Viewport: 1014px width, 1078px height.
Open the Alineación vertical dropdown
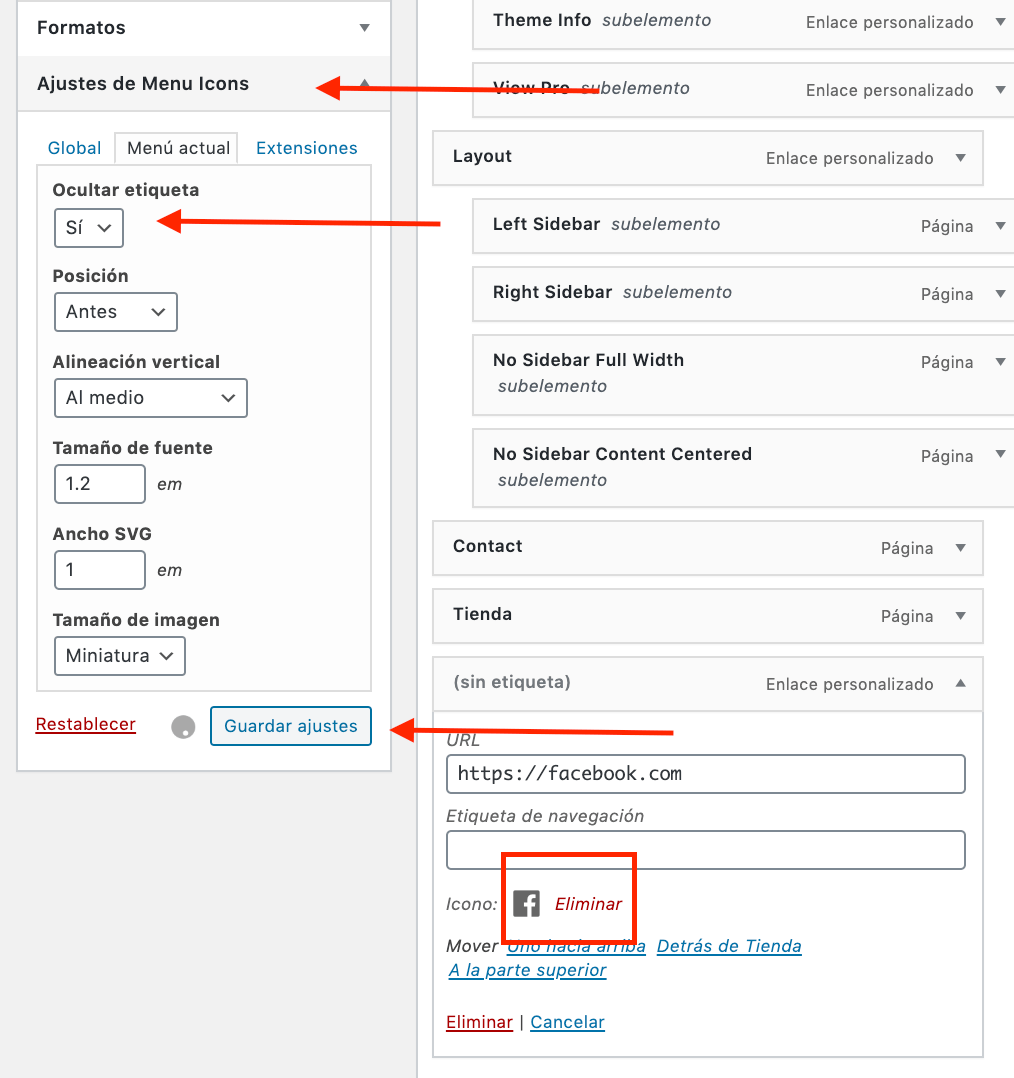[151, 397]
